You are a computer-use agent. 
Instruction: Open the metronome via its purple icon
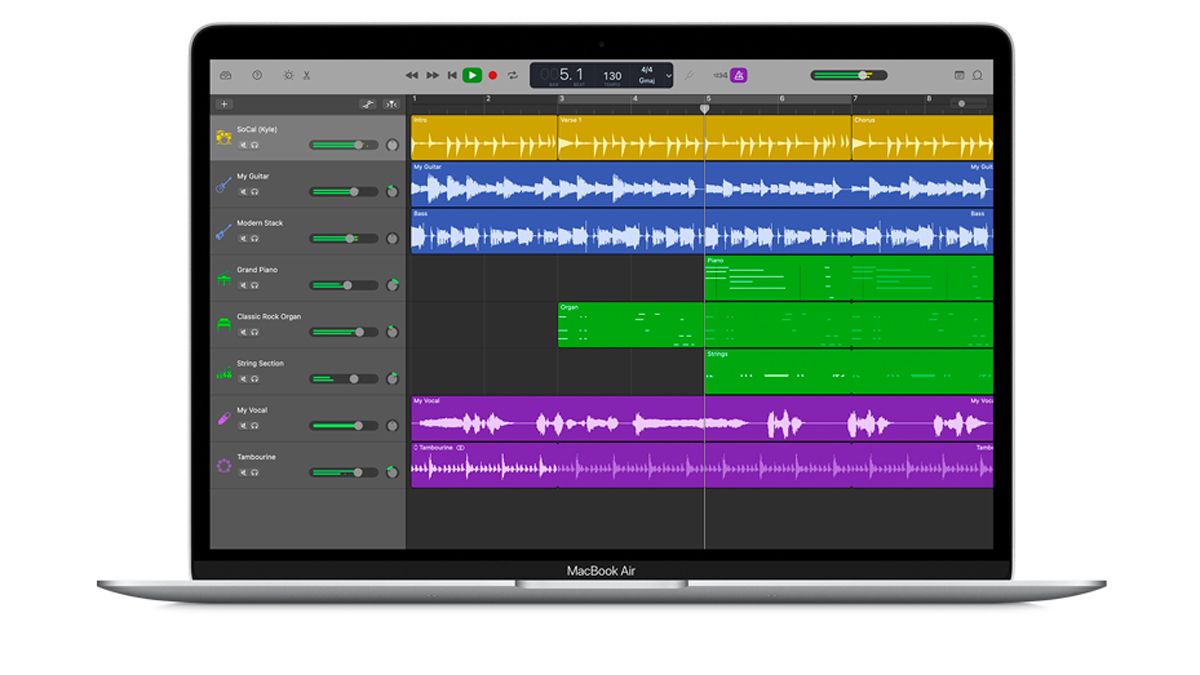click(738, 74)
